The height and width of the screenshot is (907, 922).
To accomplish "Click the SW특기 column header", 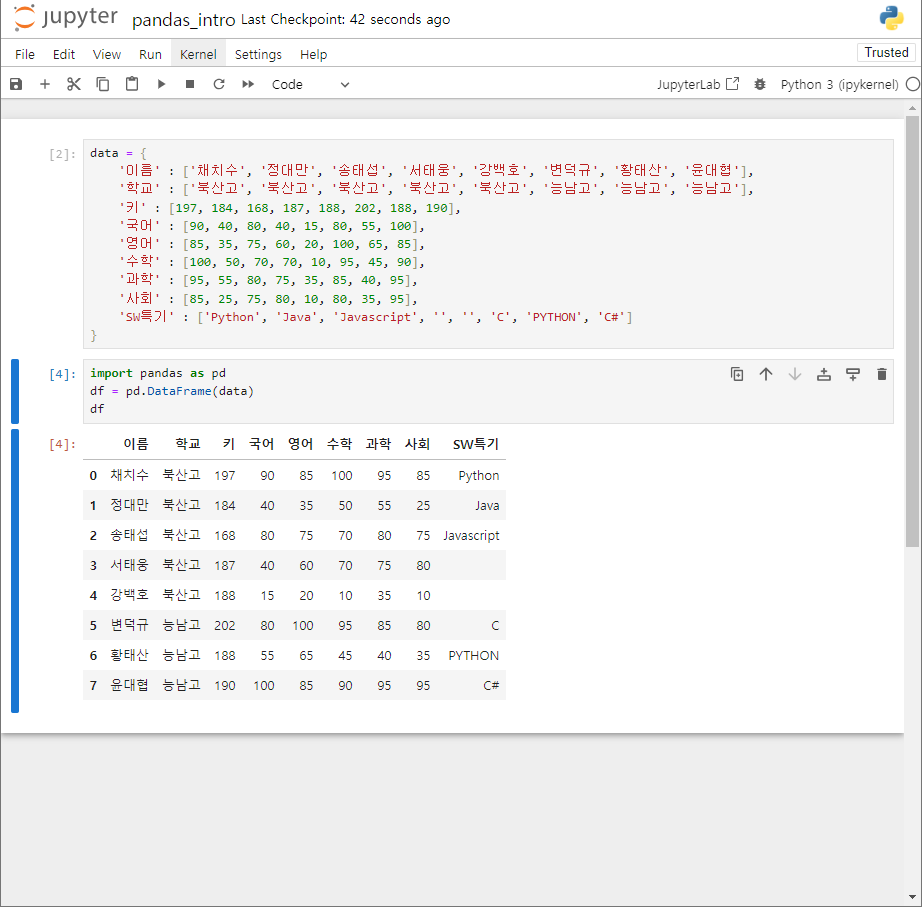I will click(x=476, y=444).
